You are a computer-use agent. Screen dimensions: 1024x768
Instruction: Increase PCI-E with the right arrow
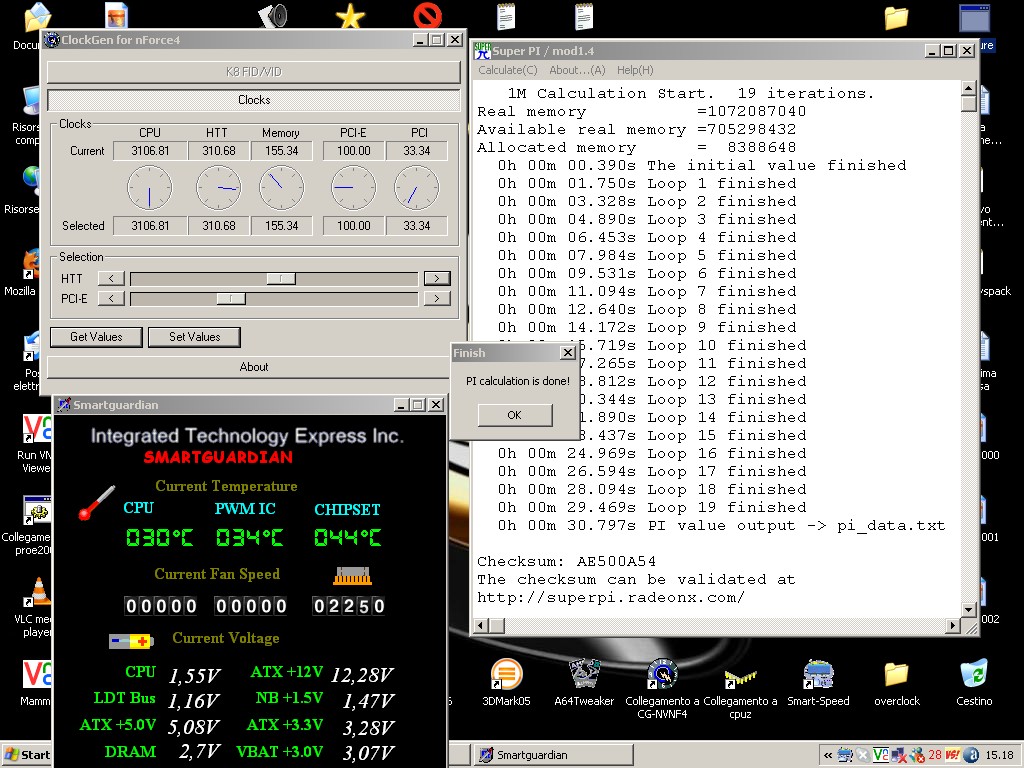437,298
